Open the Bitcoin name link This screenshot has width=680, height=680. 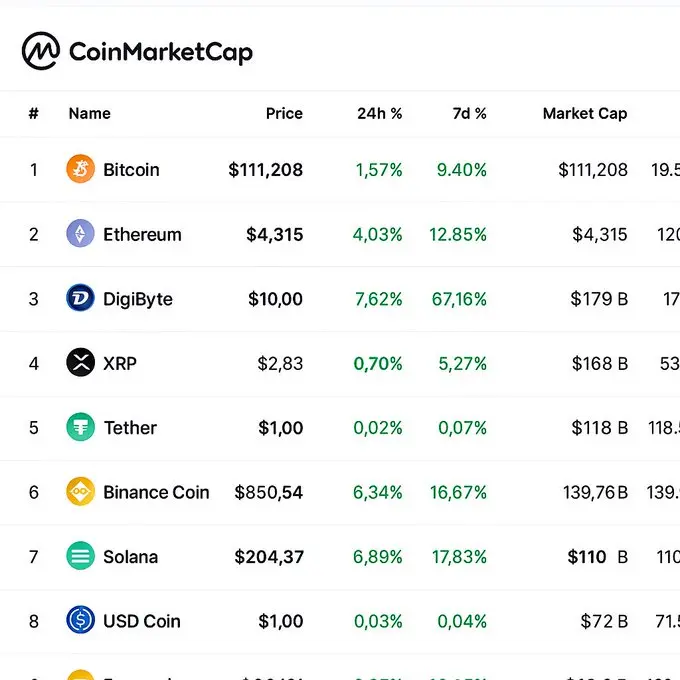click(x=131, y=170)
